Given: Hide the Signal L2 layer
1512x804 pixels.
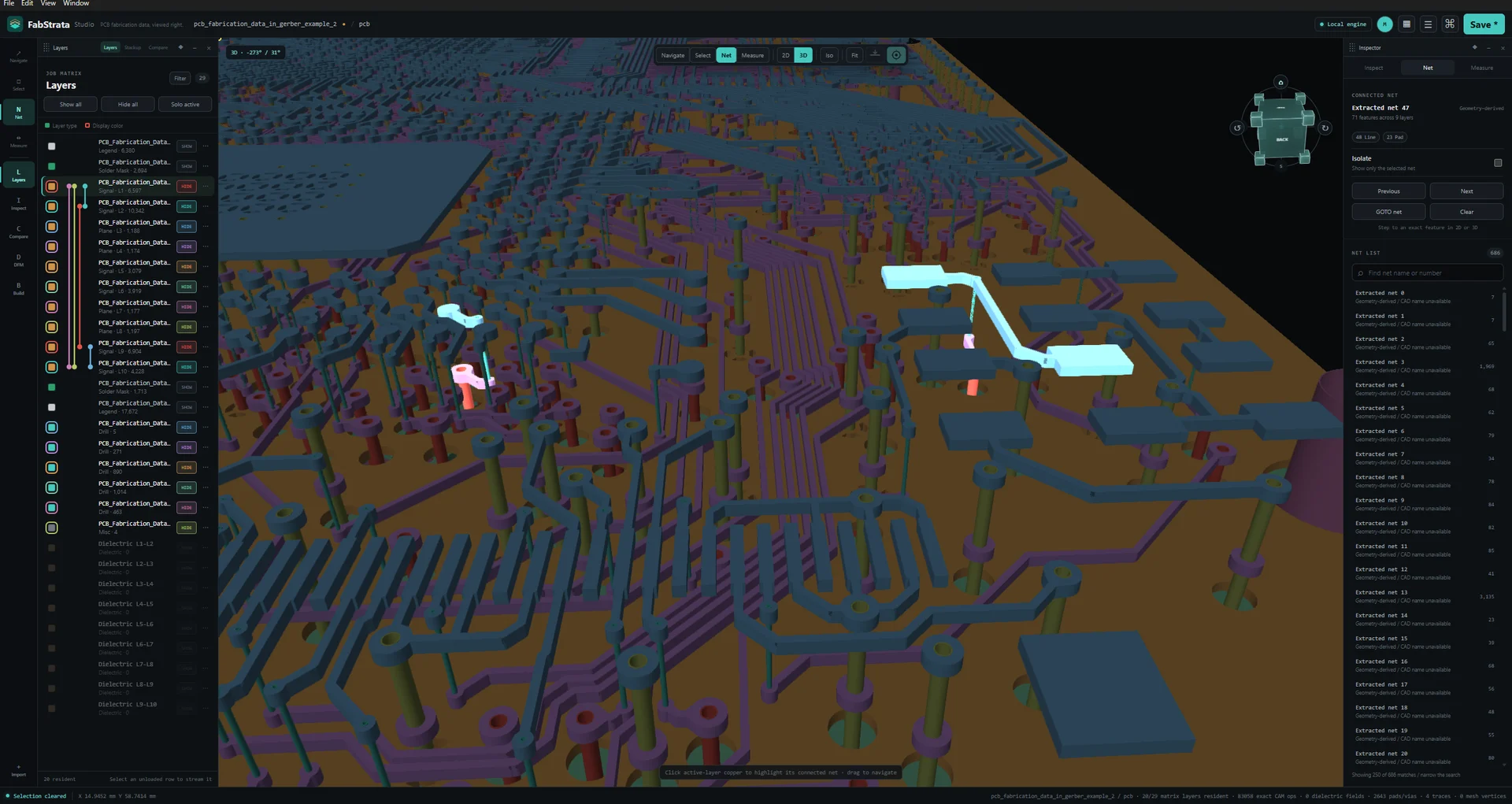Looking at the screenshot, I should click(x=187, y=206).
